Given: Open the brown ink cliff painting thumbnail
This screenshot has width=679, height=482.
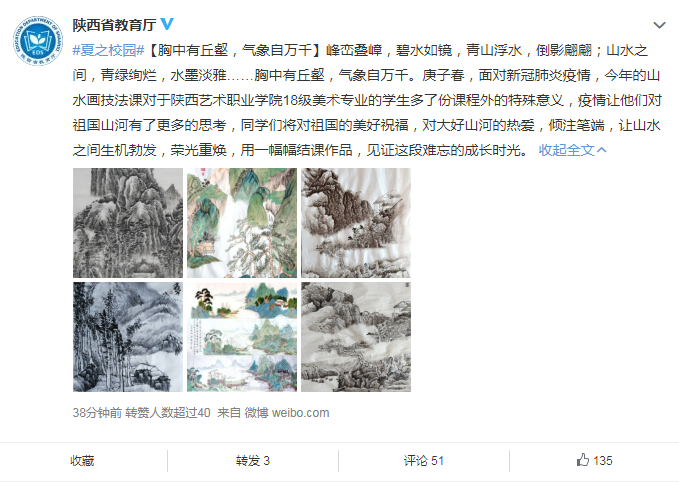Looking at the screenshot, I should pos(356,223).
